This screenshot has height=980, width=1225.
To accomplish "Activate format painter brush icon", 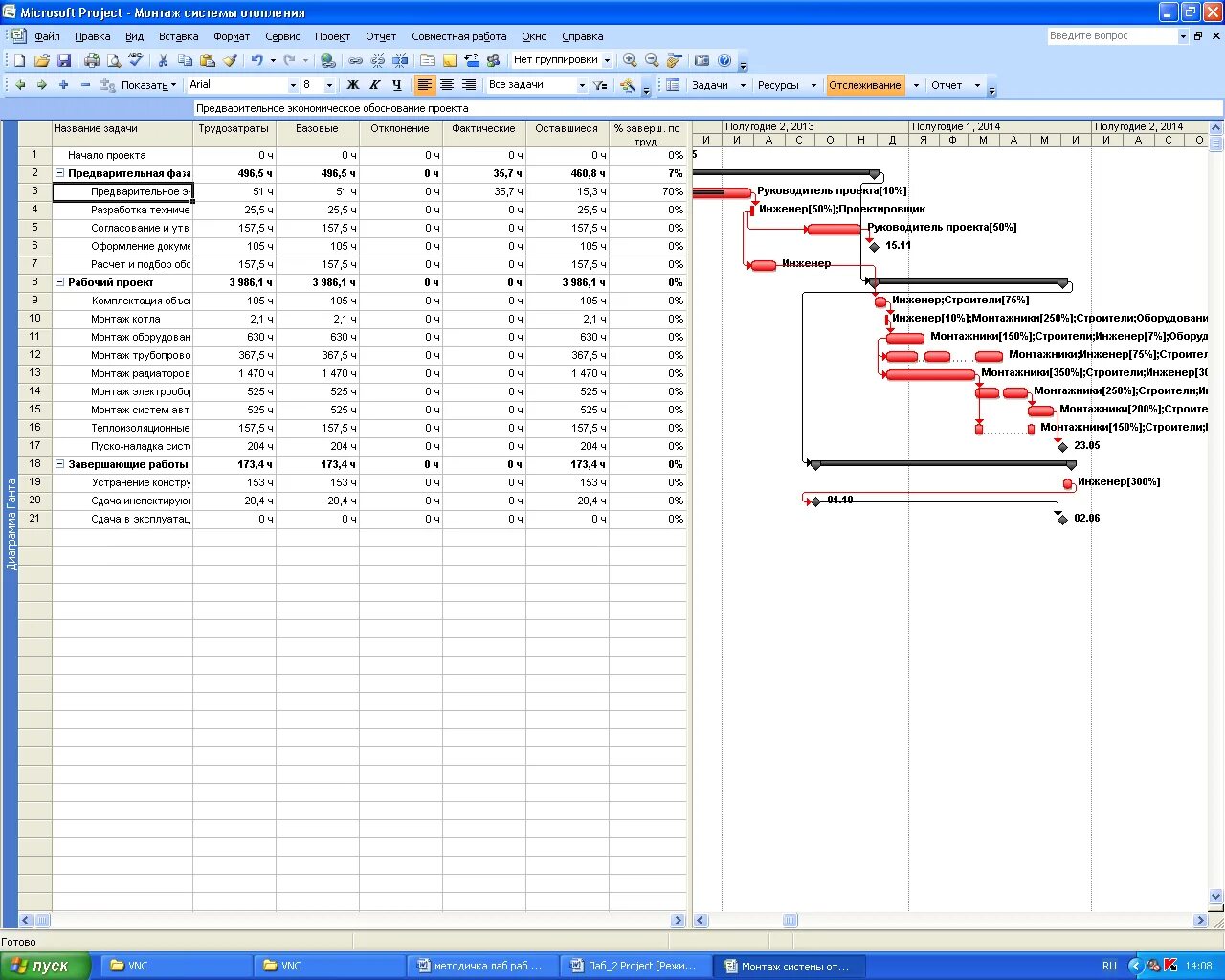I will pyautogui.click(x=230, y=60).
